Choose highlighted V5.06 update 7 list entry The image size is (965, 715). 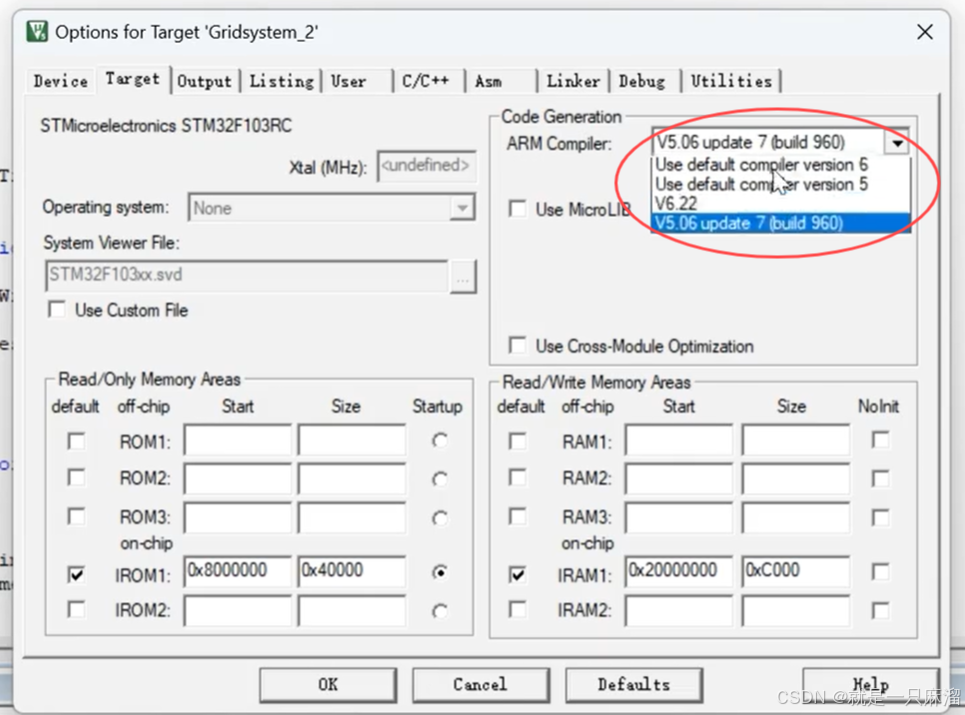[780, 223]
